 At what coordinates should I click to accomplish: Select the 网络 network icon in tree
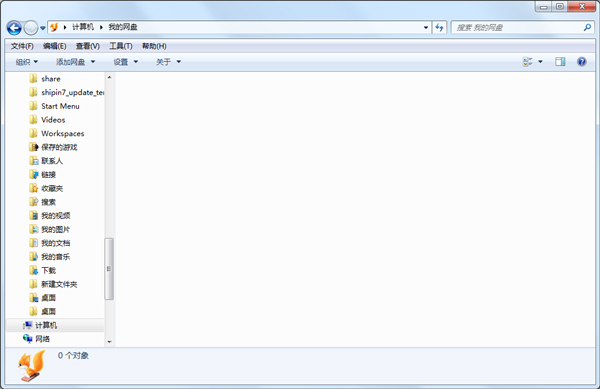coord(27,339)
